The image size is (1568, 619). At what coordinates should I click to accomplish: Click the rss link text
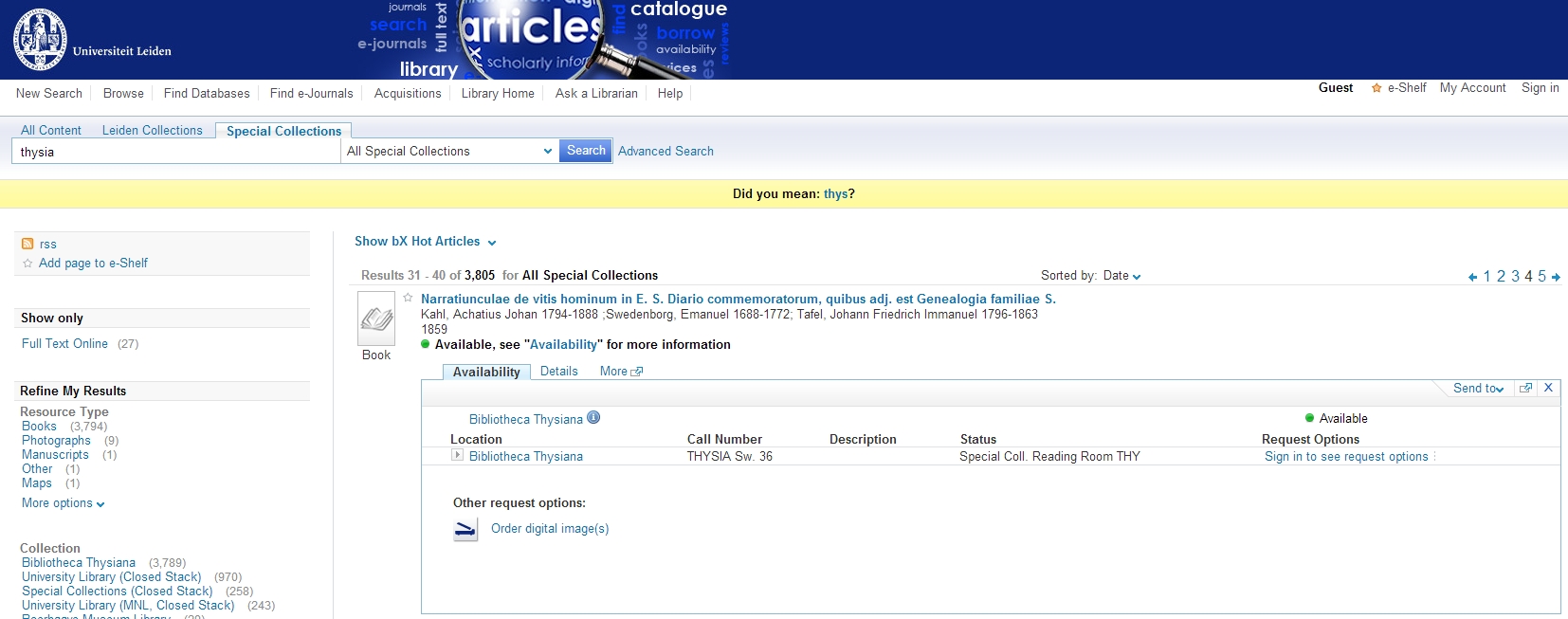pyautogui.click(x=48, y=244)
